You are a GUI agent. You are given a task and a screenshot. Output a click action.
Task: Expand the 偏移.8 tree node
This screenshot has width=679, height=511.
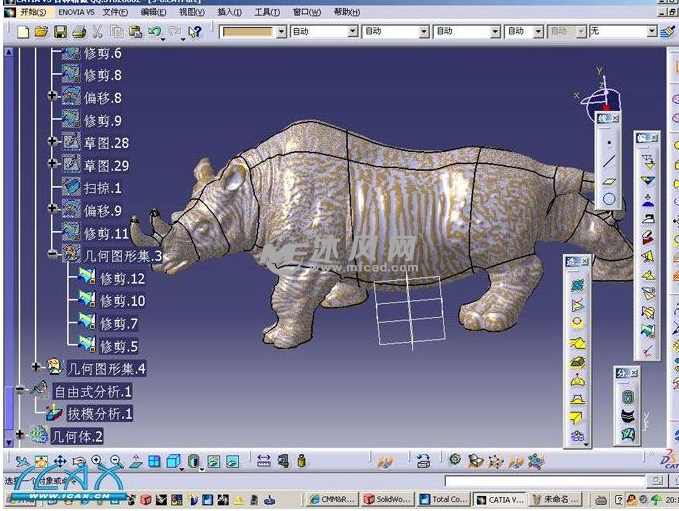click(x=53, y=96)
